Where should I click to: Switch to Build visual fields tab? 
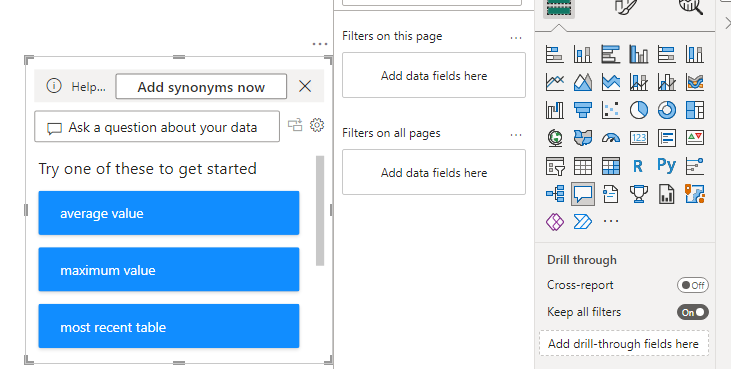(x=559, y=8)
